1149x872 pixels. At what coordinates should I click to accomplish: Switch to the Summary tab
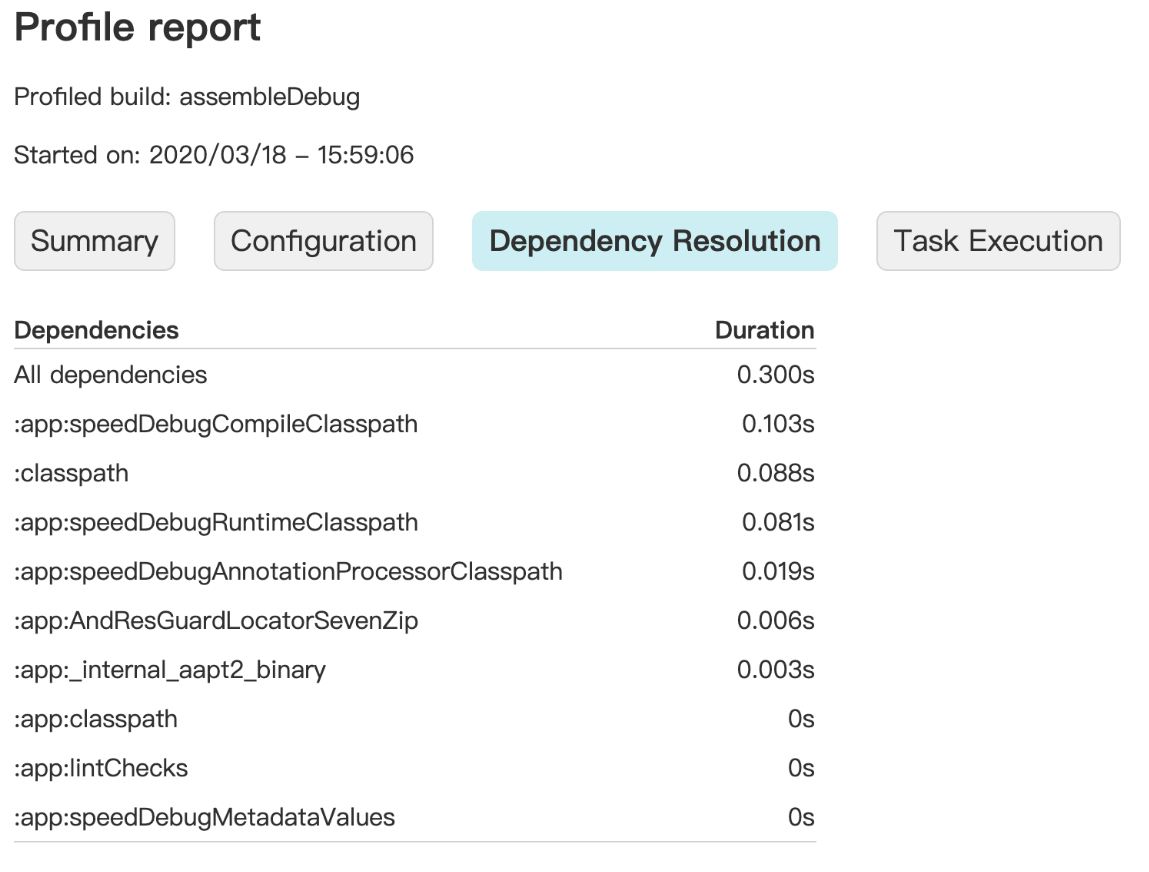94,240
